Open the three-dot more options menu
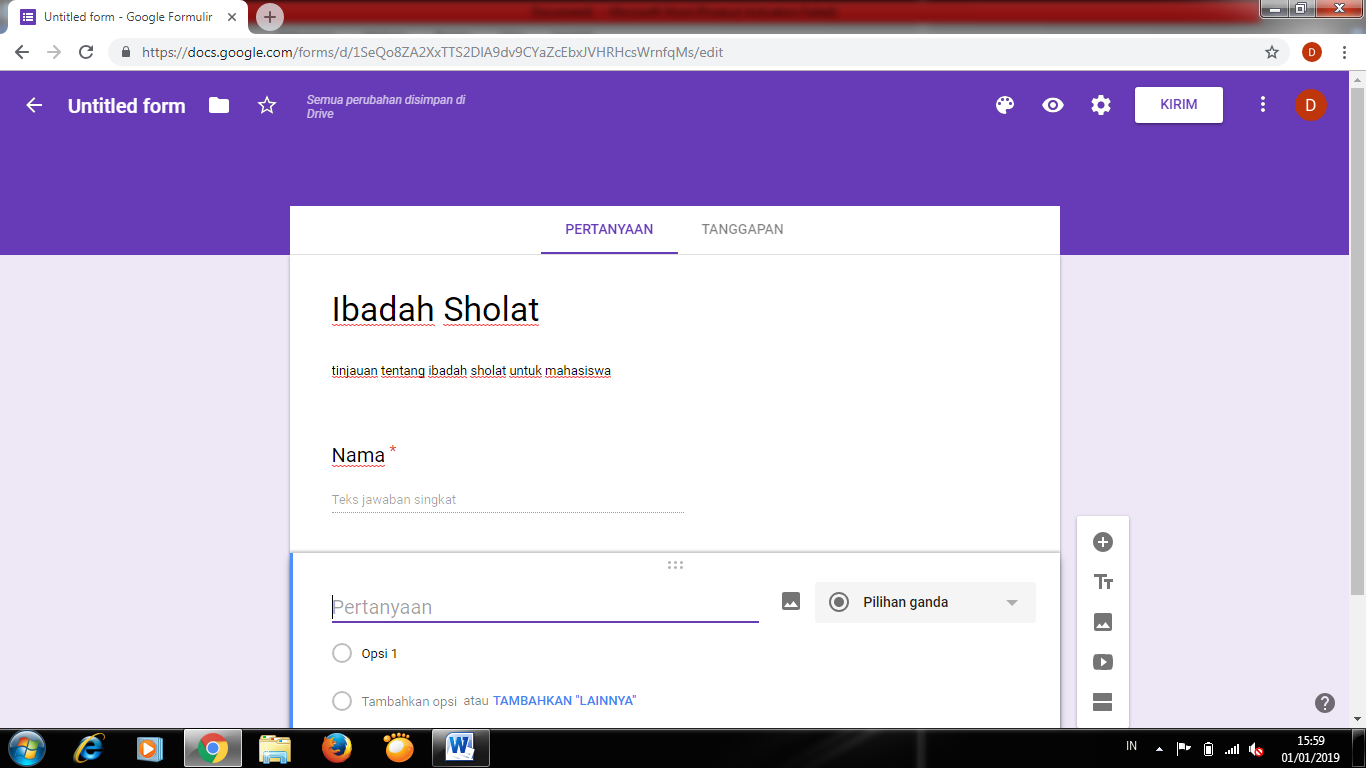1366x768 pixels. tap(1263, 105)
